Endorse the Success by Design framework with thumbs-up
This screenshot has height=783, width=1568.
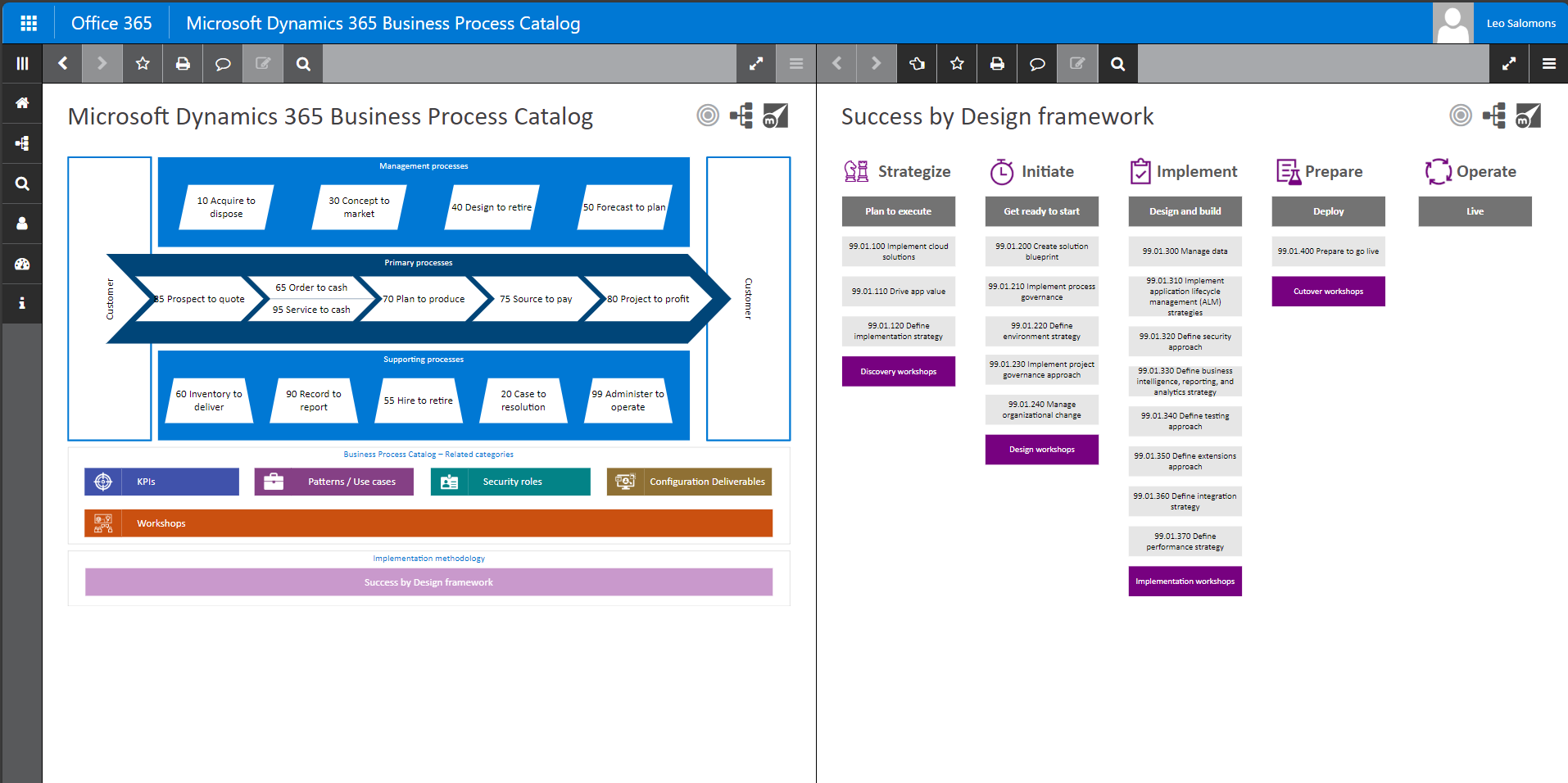[x=916, y=63]
